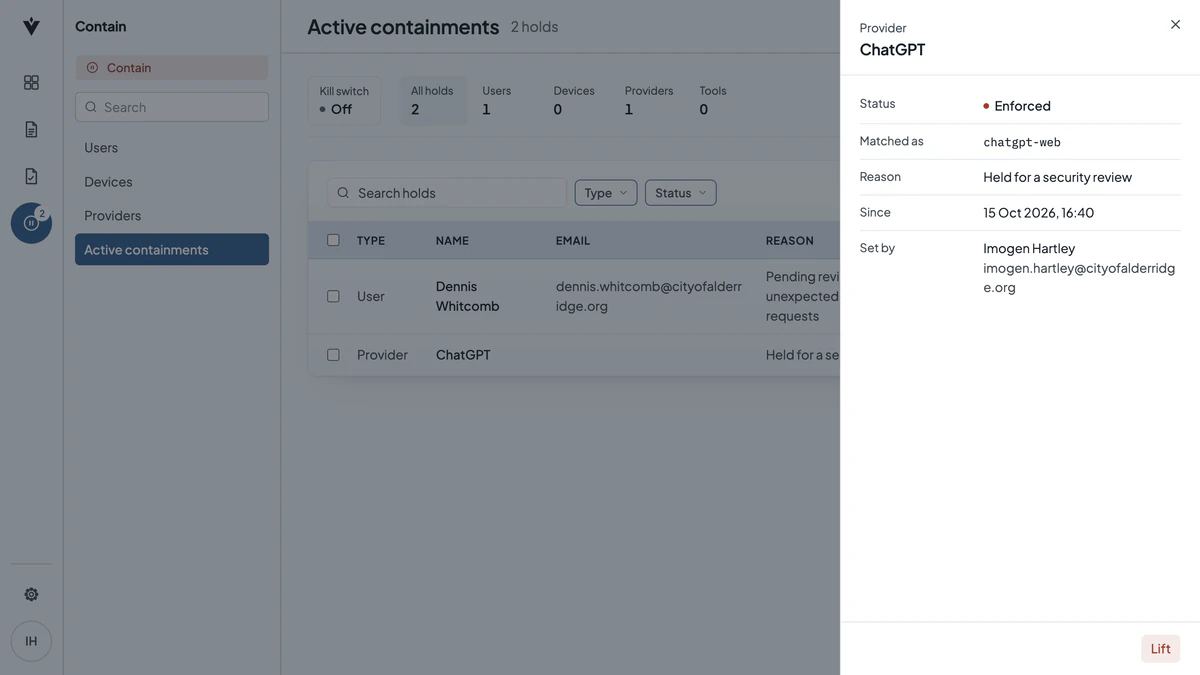This screenshot has width=1200, height=675.
Task: Click the name Dennis Whitcomb
Action: click(467, 296)
